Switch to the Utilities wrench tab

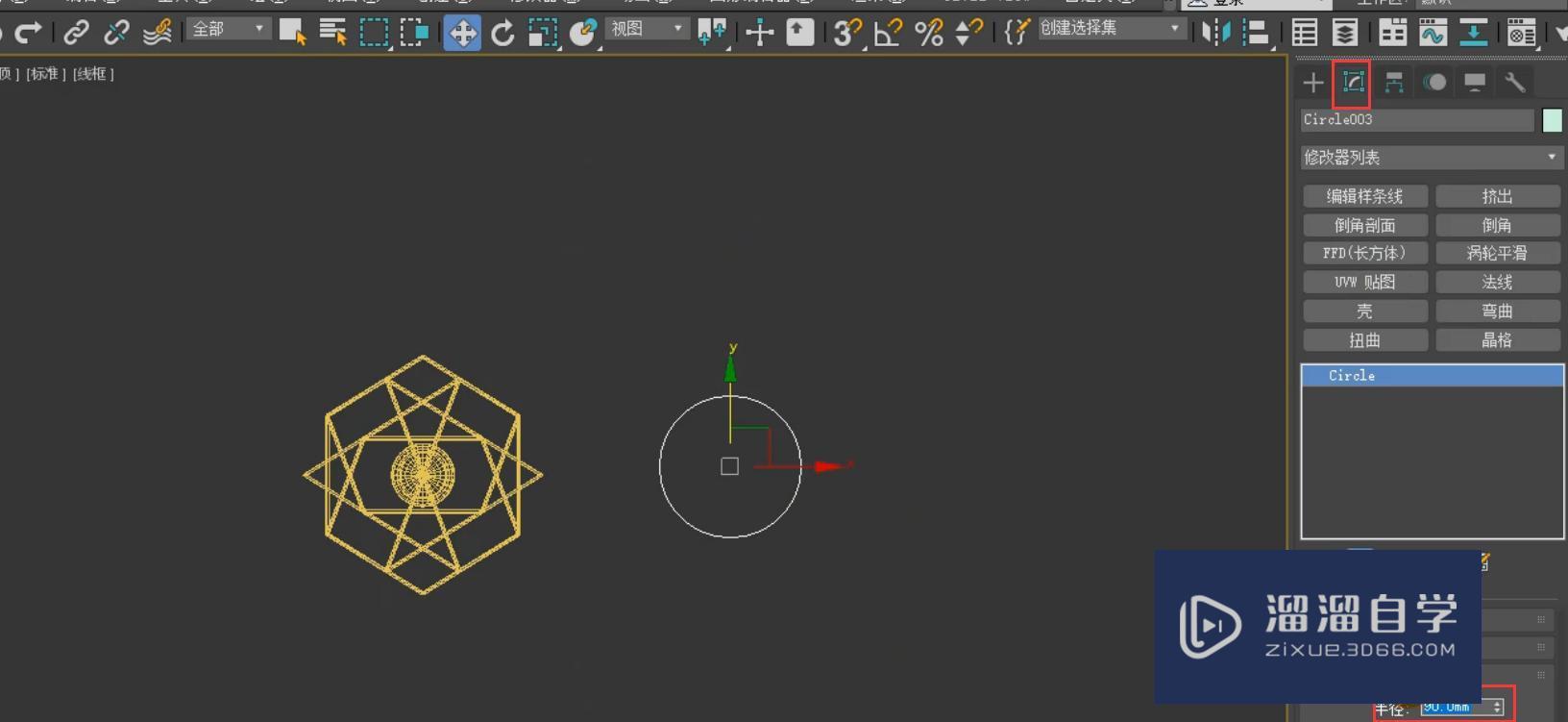[1515, 83]
